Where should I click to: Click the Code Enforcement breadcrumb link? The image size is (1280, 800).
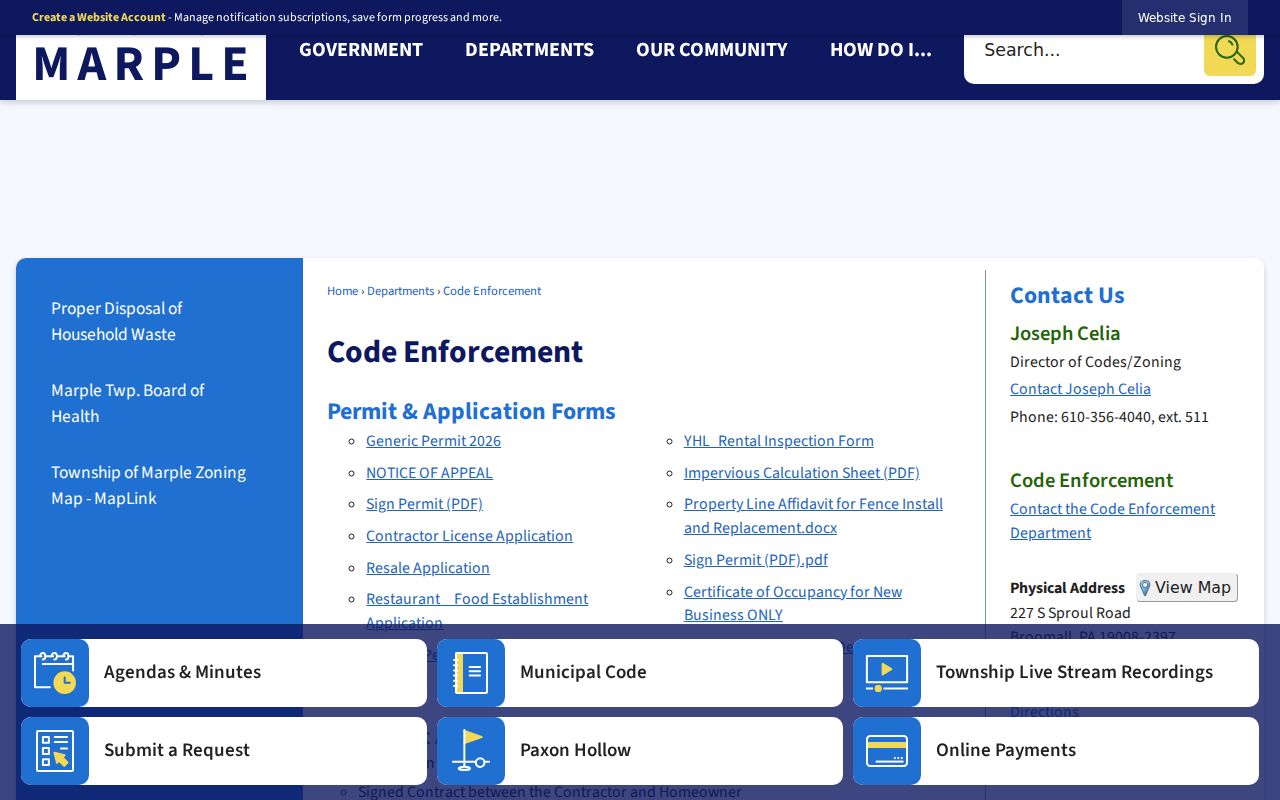pos(492,291)
